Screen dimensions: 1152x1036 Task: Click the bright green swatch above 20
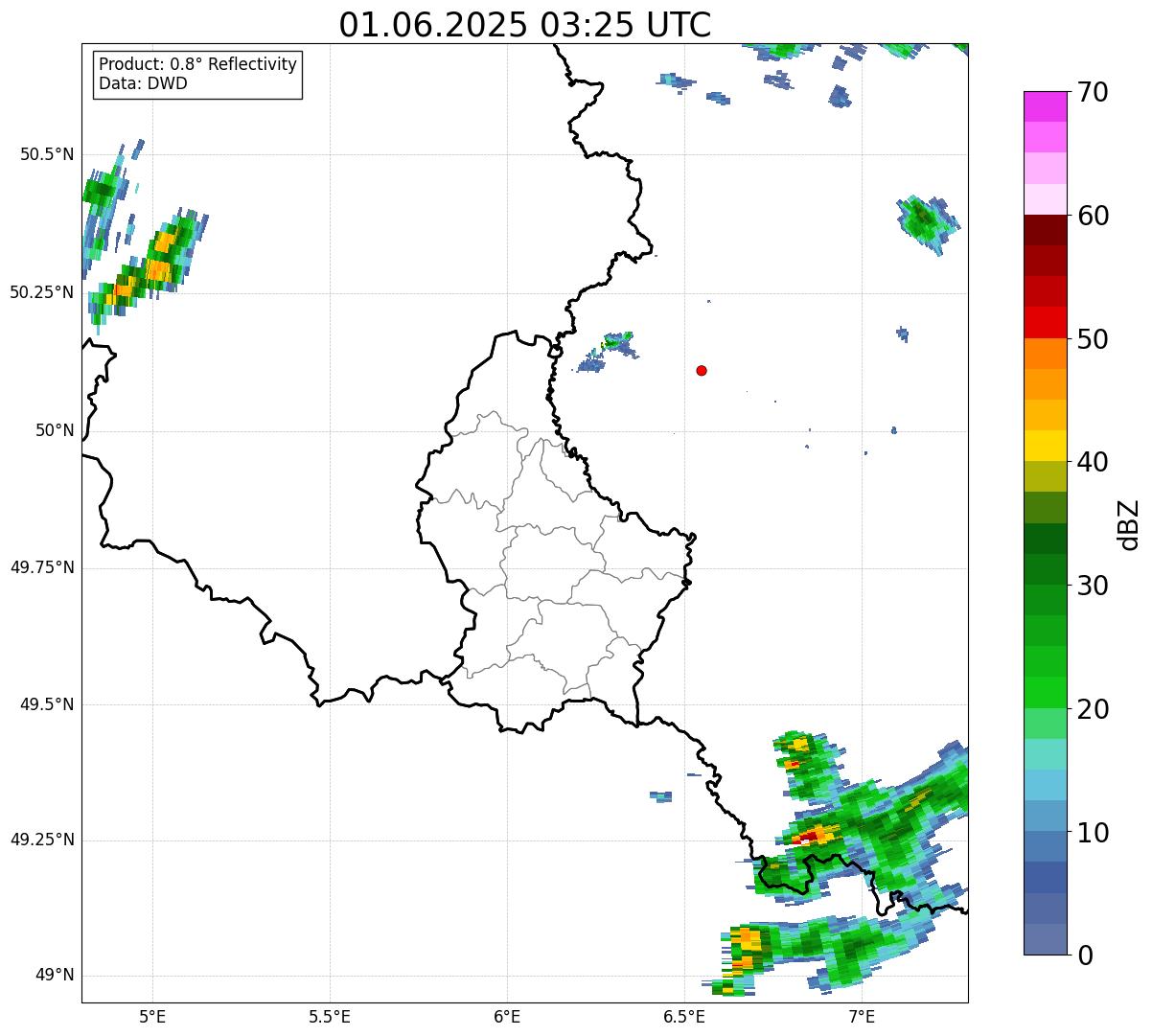click(x=1045, y=693)
